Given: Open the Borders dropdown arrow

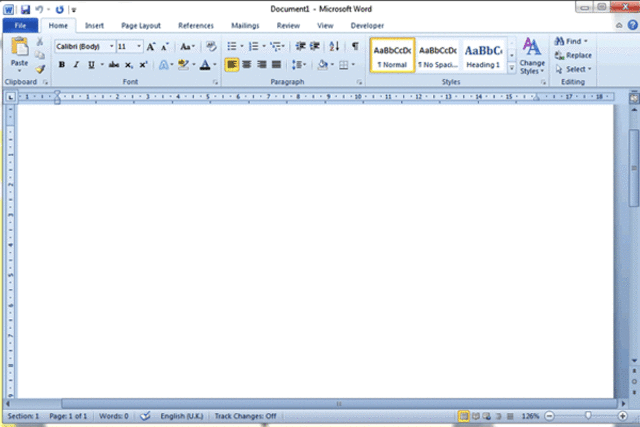Looking at the screenshot, I should click(353, 64).
